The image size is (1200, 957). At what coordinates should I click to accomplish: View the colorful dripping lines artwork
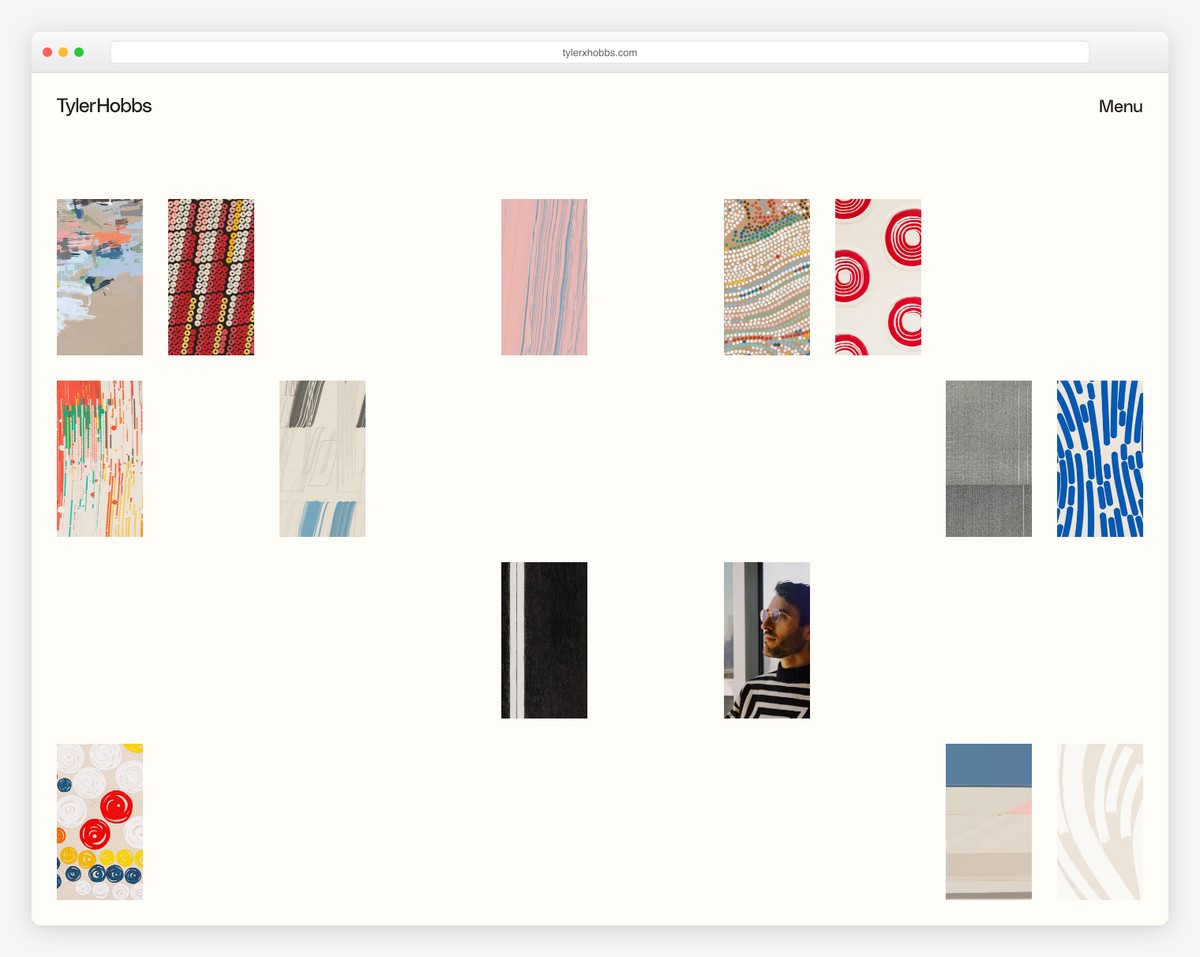99,459
